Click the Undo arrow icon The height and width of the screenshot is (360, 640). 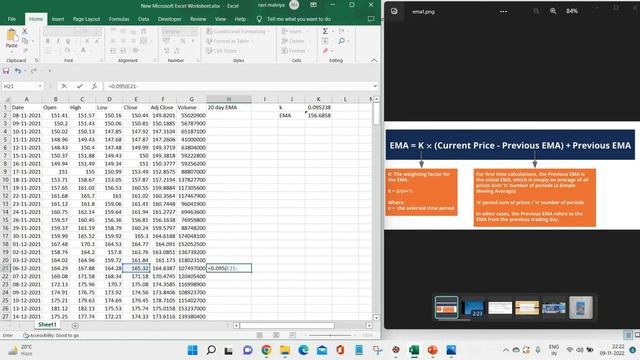[x=18, y=71]
